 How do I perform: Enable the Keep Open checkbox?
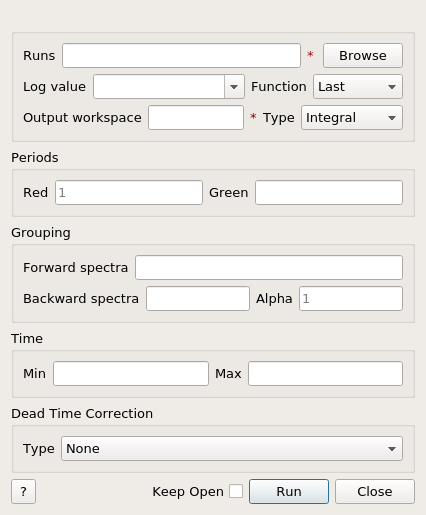tap(236, 491)
